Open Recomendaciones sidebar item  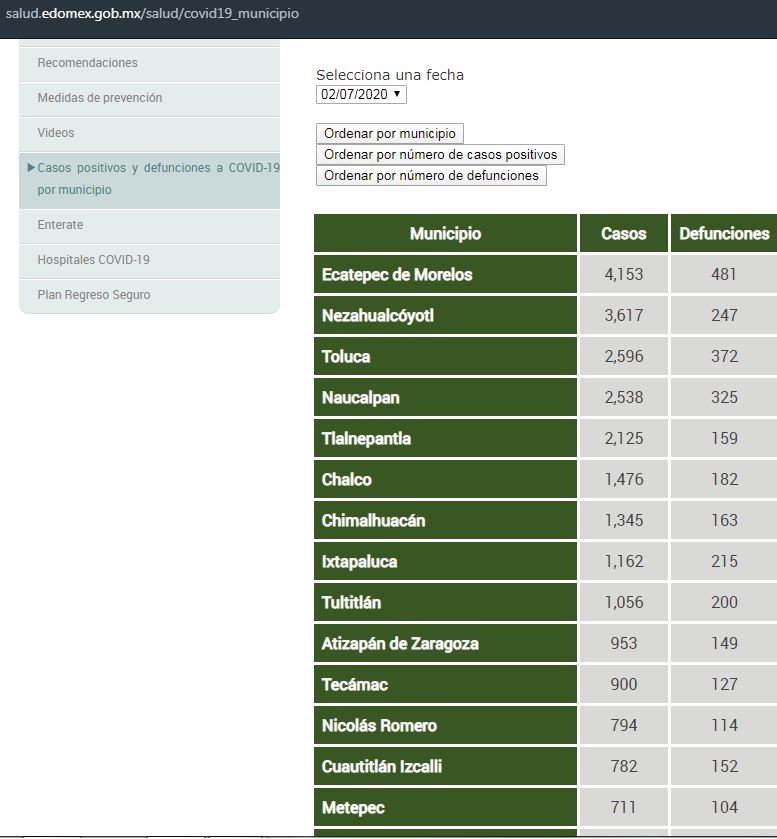click(88, 63)
